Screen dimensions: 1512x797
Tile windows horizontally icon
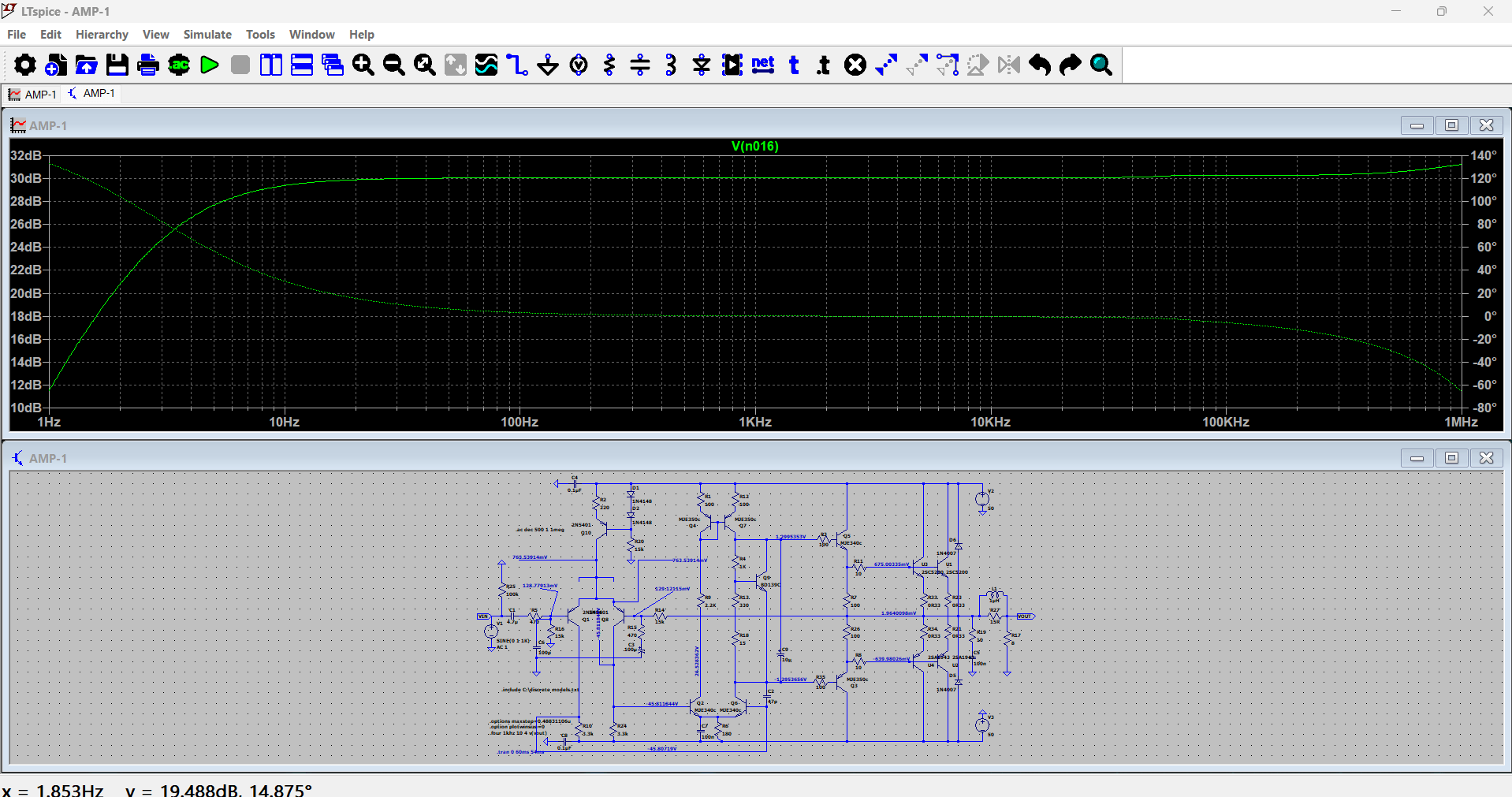[x=302, y=65]
